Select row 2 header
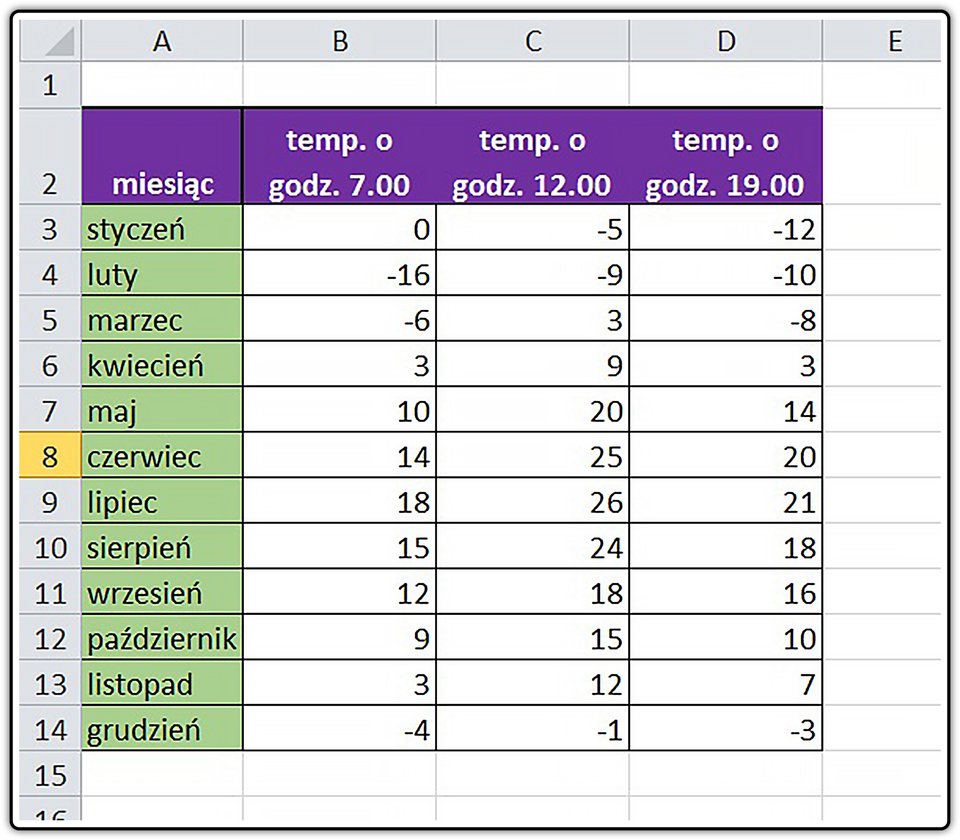960x840 pixels. pyautogui.click(x=50, y=157)
